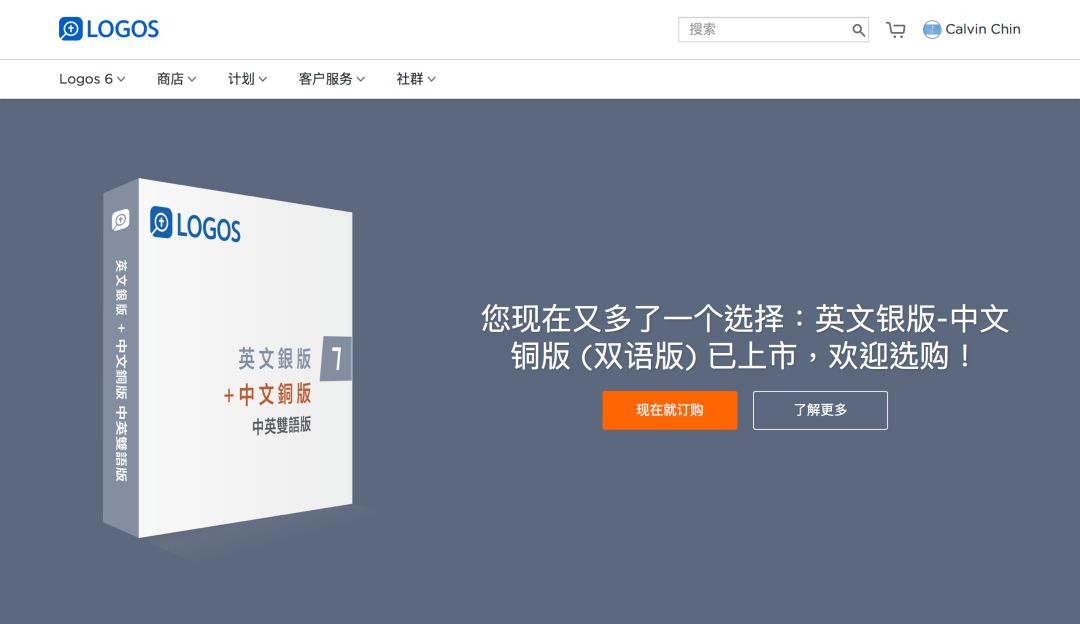The width and height of the screenshot is (1080, 624).
Task: Open Calvin Chin account menu
Action: tap(983, 29)
